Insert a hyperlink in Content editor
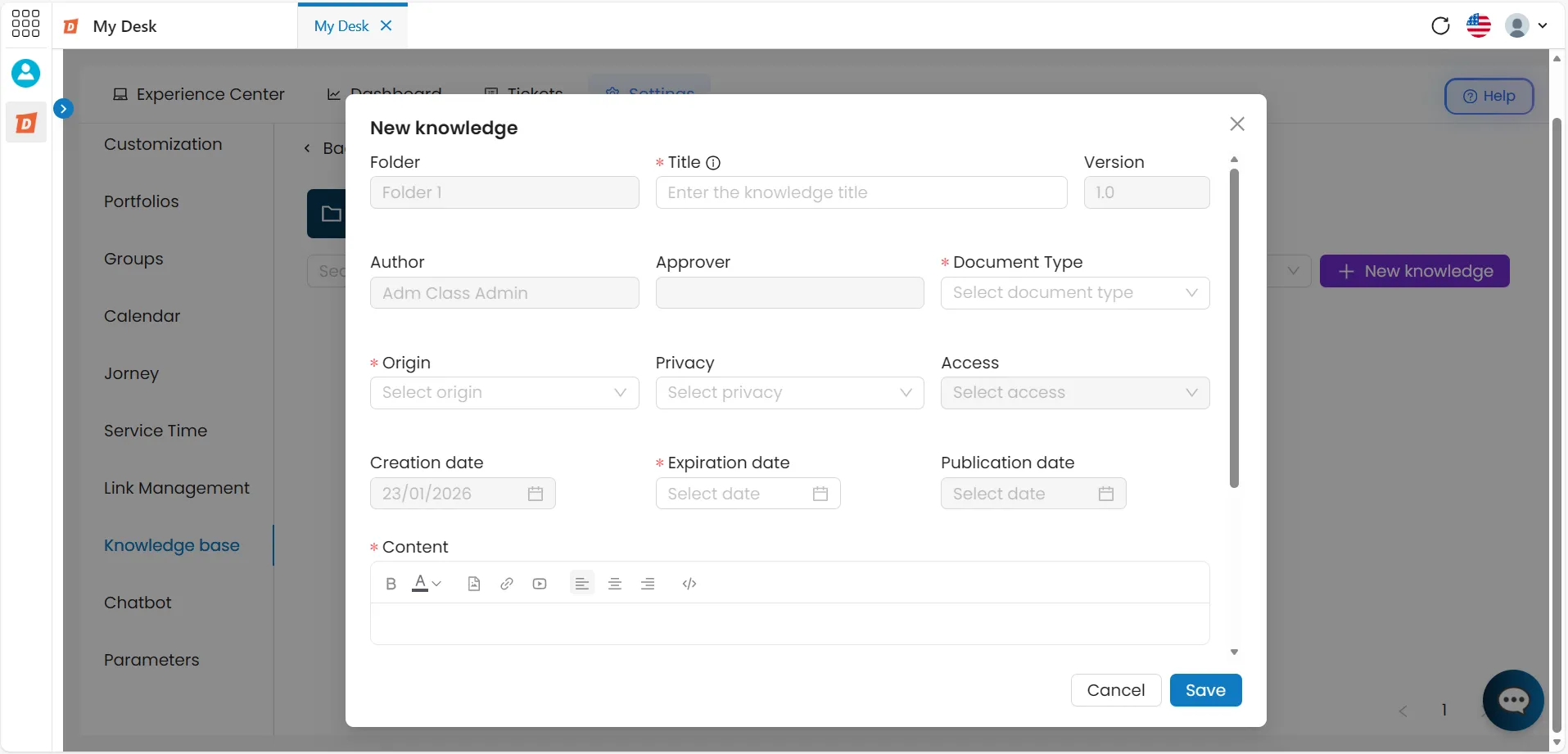1568x754 pixels. tap(507, 584)
